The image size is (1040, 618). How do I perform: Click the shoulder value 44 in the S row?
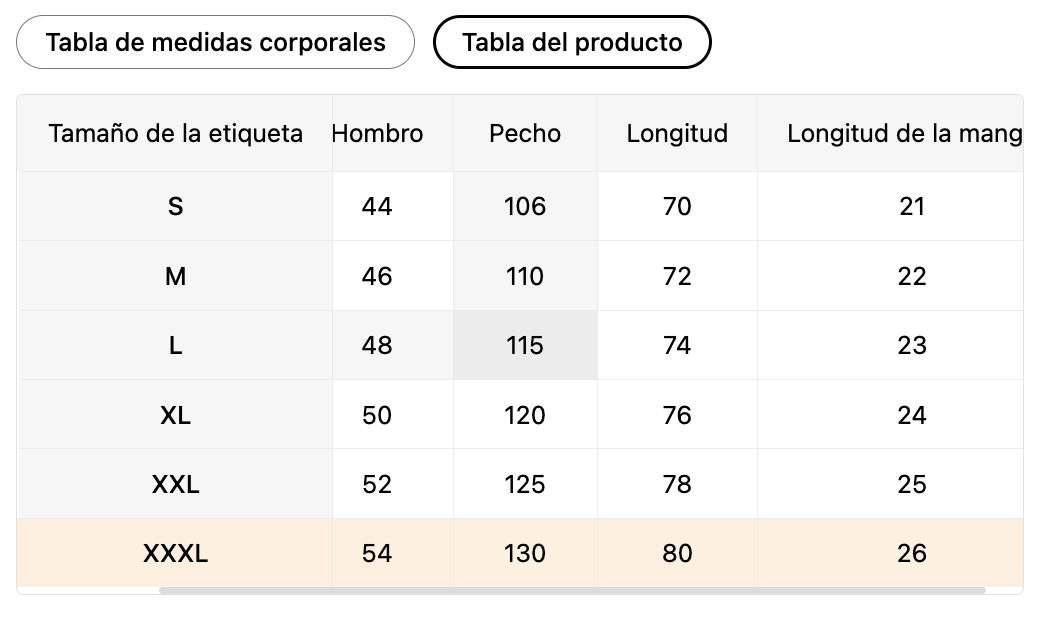[377, 206]
